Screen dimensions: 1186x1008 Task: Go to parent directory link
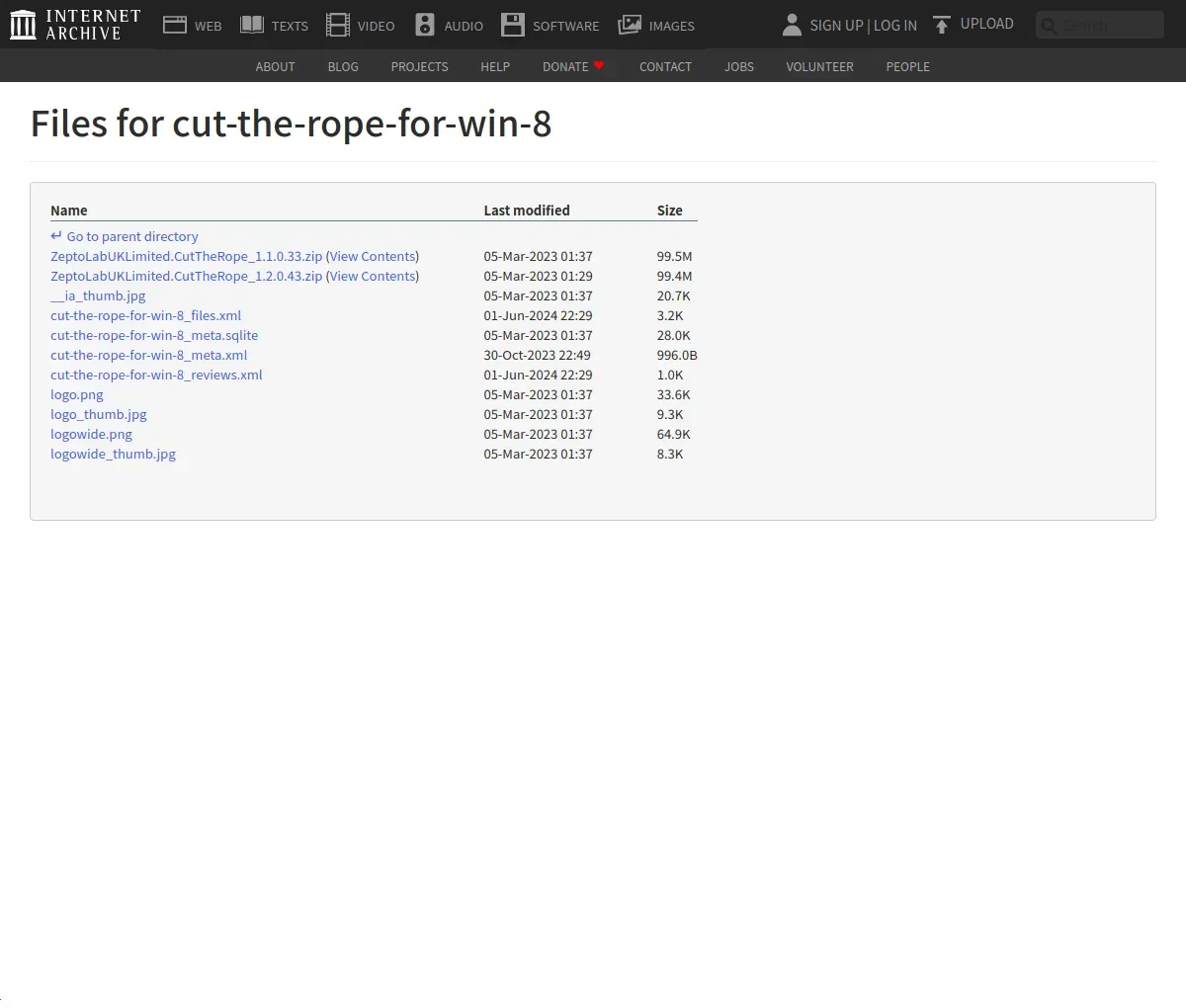pyautogui.click(x=132, y=236)
